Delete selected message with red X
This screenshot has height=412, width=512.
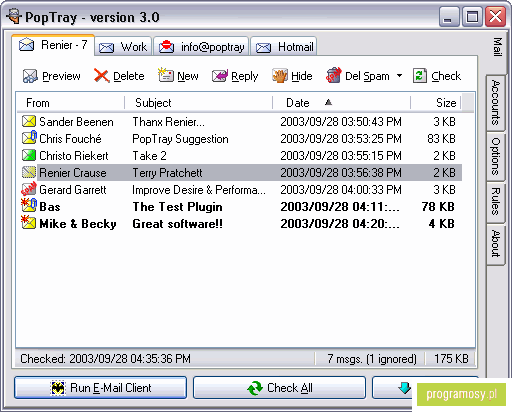pyautogui.click(x=101, y=76)
